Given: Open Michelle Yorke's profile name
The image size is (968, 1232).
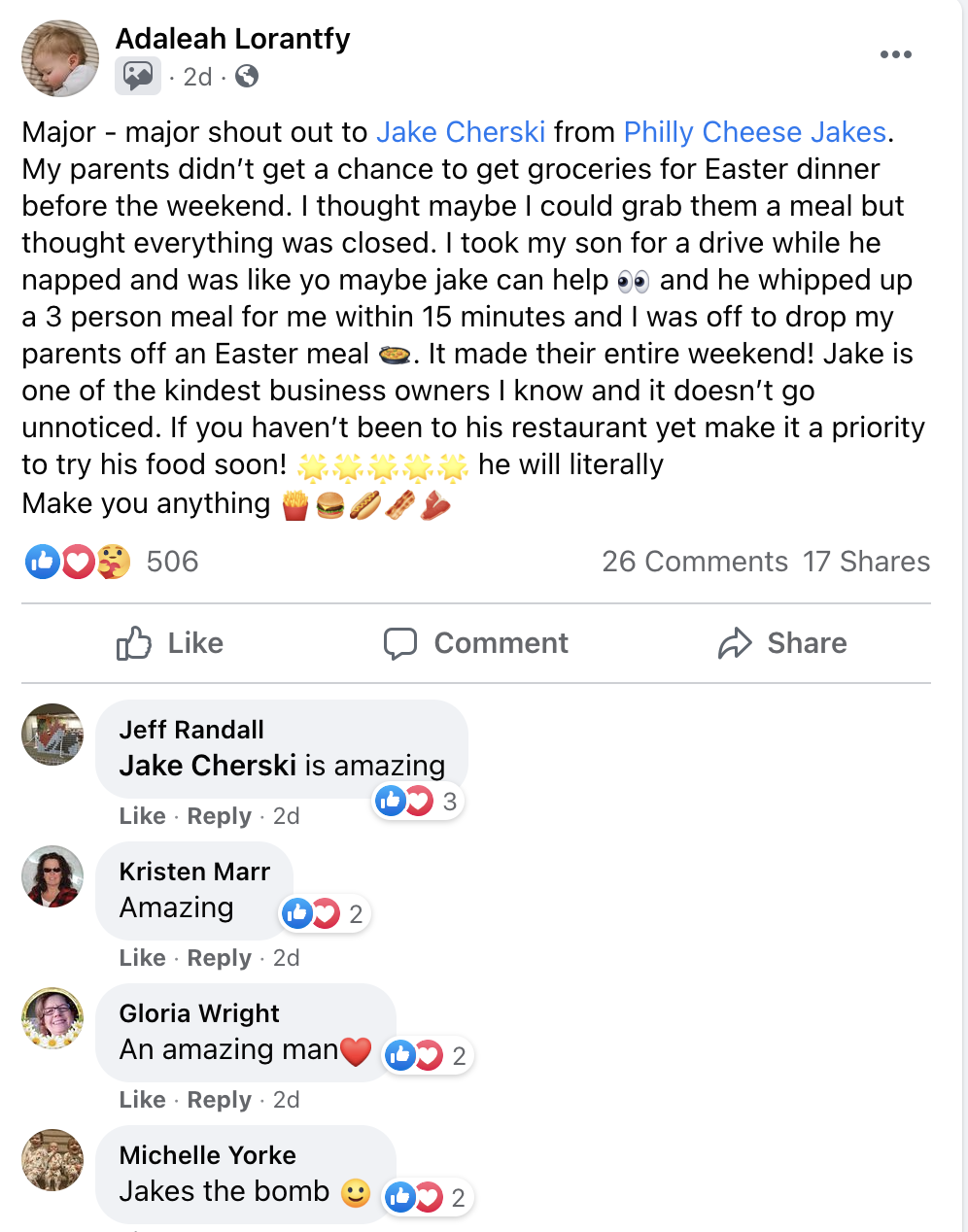Looking at the screenshot, I should pyautogui.click(x=207, y=1155).
